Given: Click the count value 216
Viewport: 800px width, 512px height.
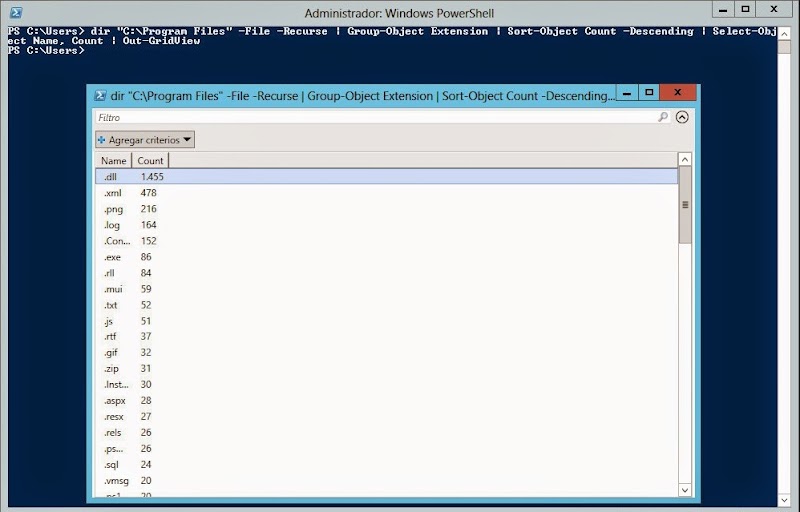Looking at the screenshot, I should [x=148, y=209].
